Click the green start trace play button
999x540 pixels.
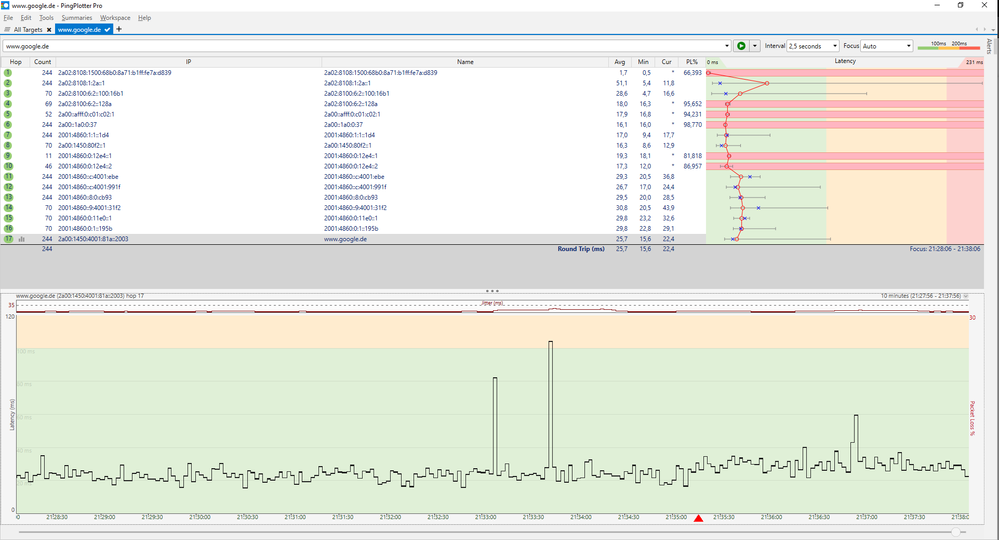tap(741, 46)
